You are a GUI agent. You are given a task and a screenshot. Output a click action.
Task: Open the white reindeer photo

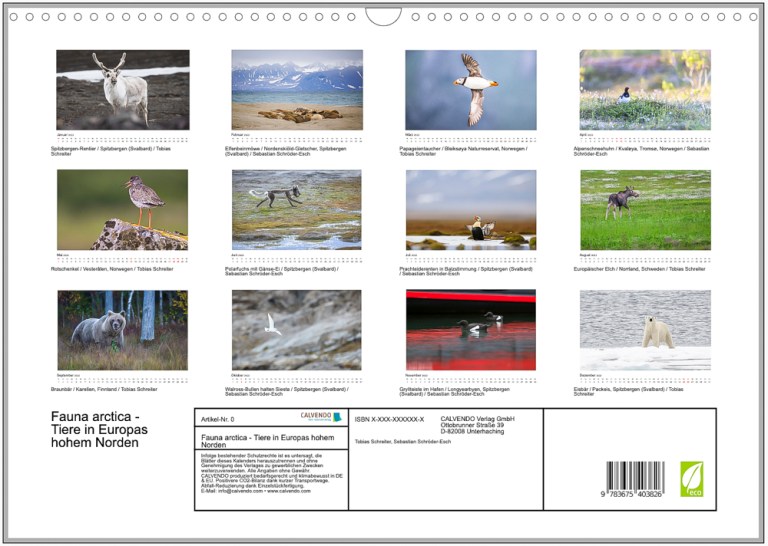tap(122, 90)
